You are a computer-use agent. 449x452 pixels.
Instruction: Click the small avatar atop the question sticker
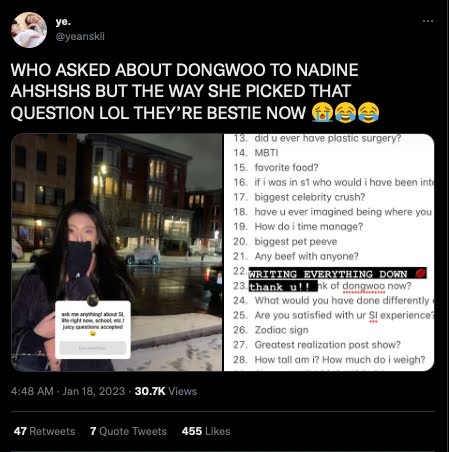93,300
